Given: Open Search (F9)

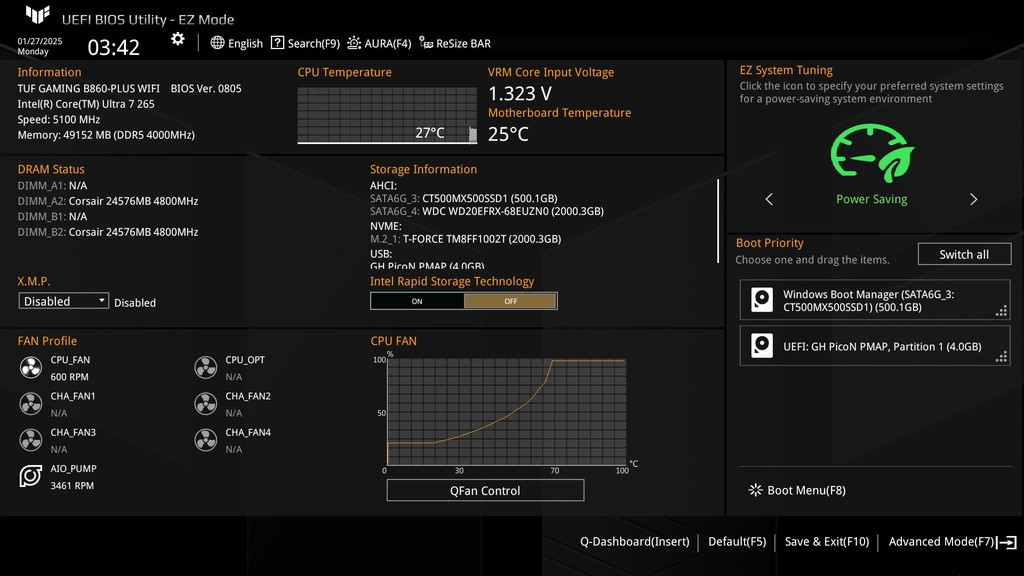Looking at the screenshot, I should pyautogui.click(x=305, y=43).
